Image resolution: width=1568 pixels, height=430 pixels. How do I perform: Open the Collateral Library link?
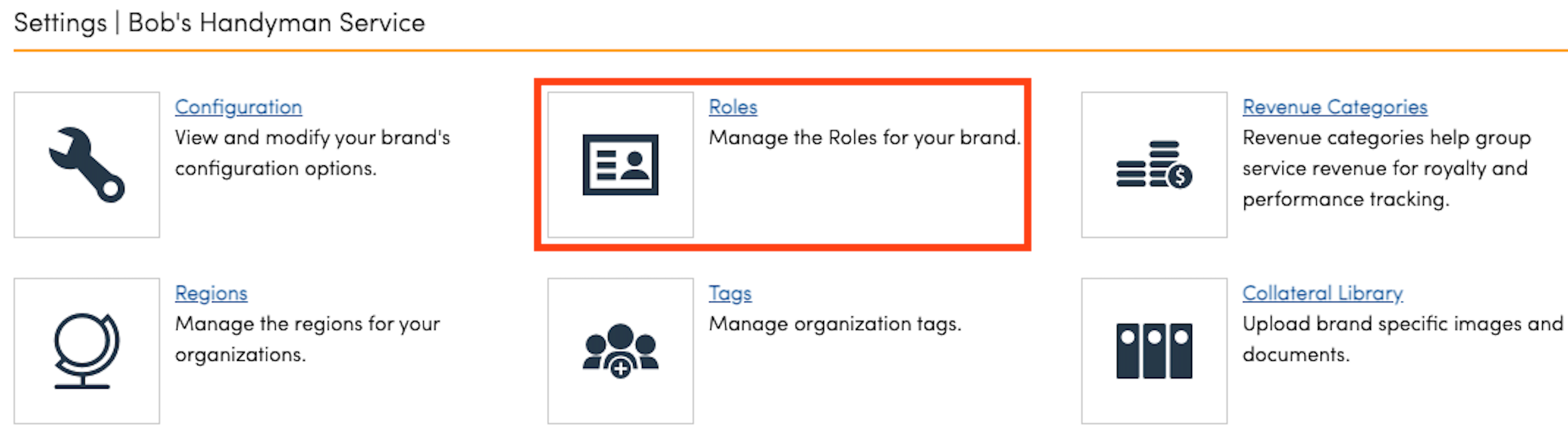(x=1322, y=293)
